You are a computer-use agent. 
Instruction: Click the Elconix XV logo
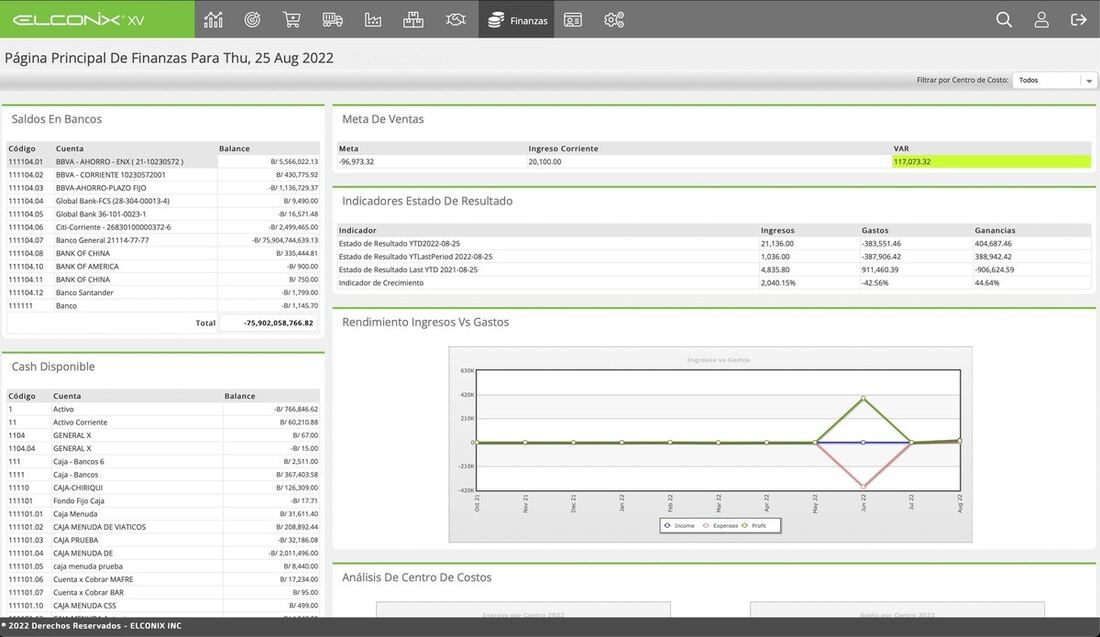(79, 20)
